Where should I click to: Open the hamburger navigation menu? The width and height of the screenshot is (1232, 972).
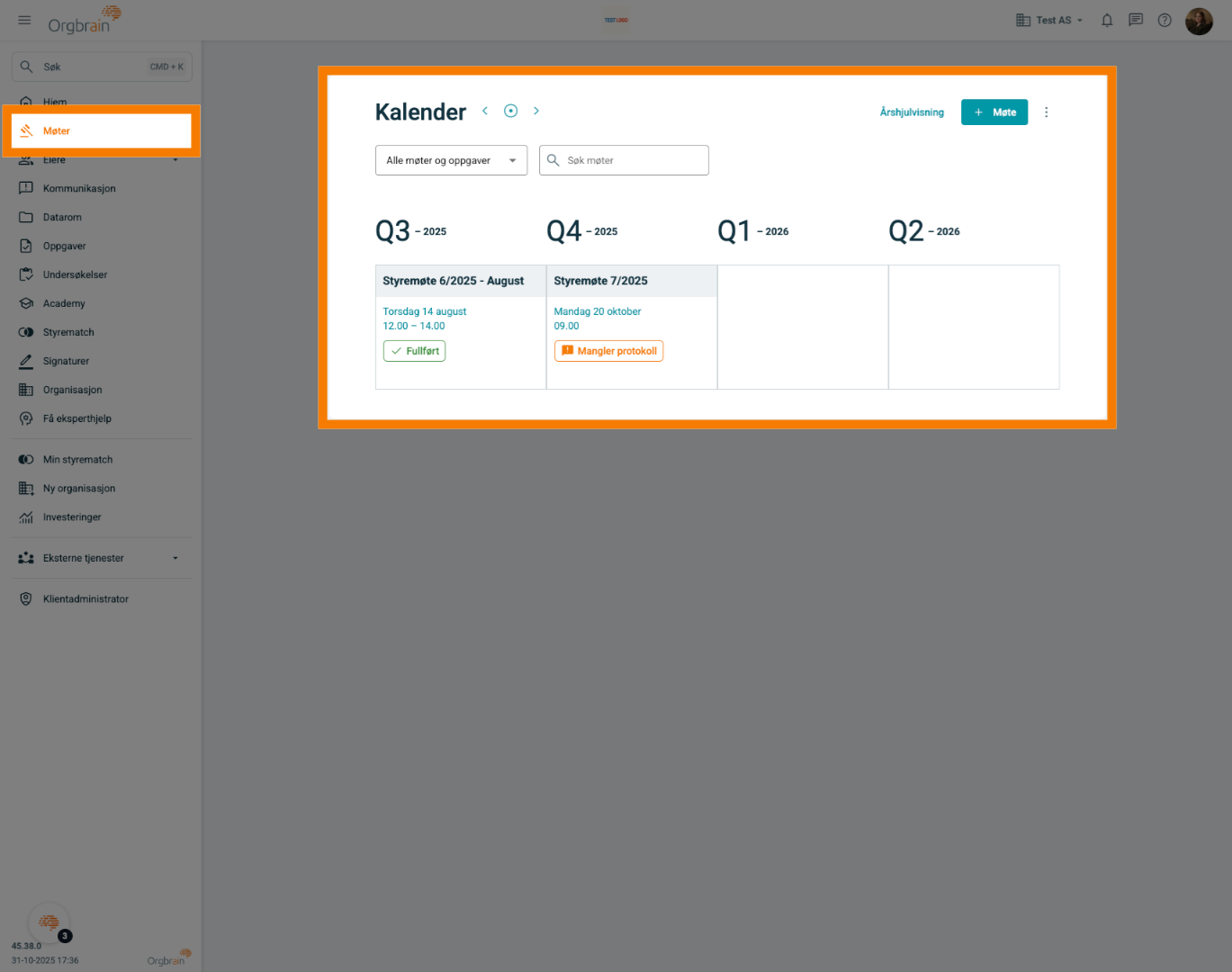[x=24, y=20]
